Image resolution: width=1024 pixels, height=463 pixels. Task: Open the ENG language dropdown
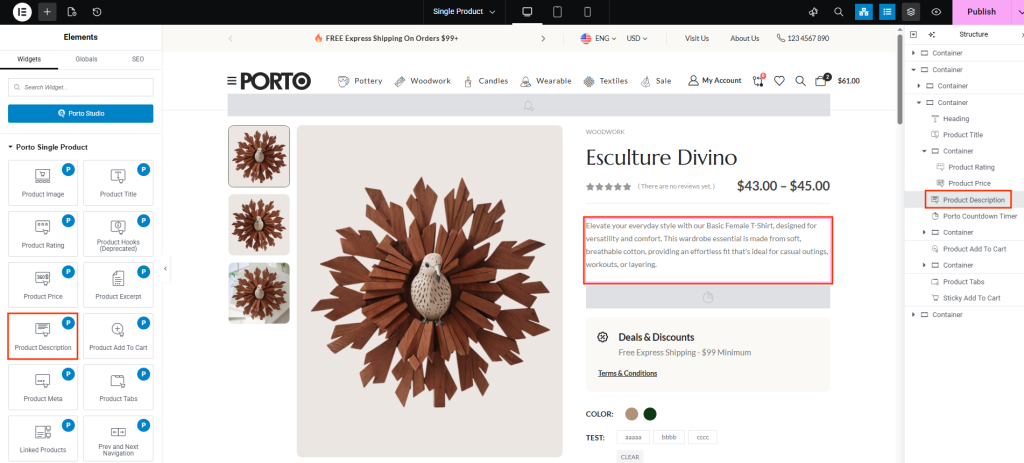coord(598,38)
